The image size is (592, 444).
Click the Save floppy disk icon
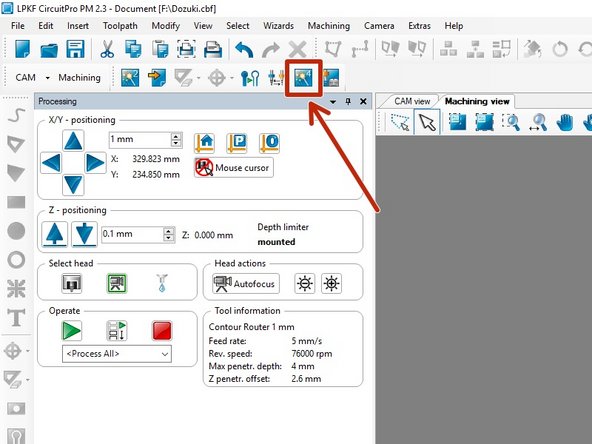point(76,49)
